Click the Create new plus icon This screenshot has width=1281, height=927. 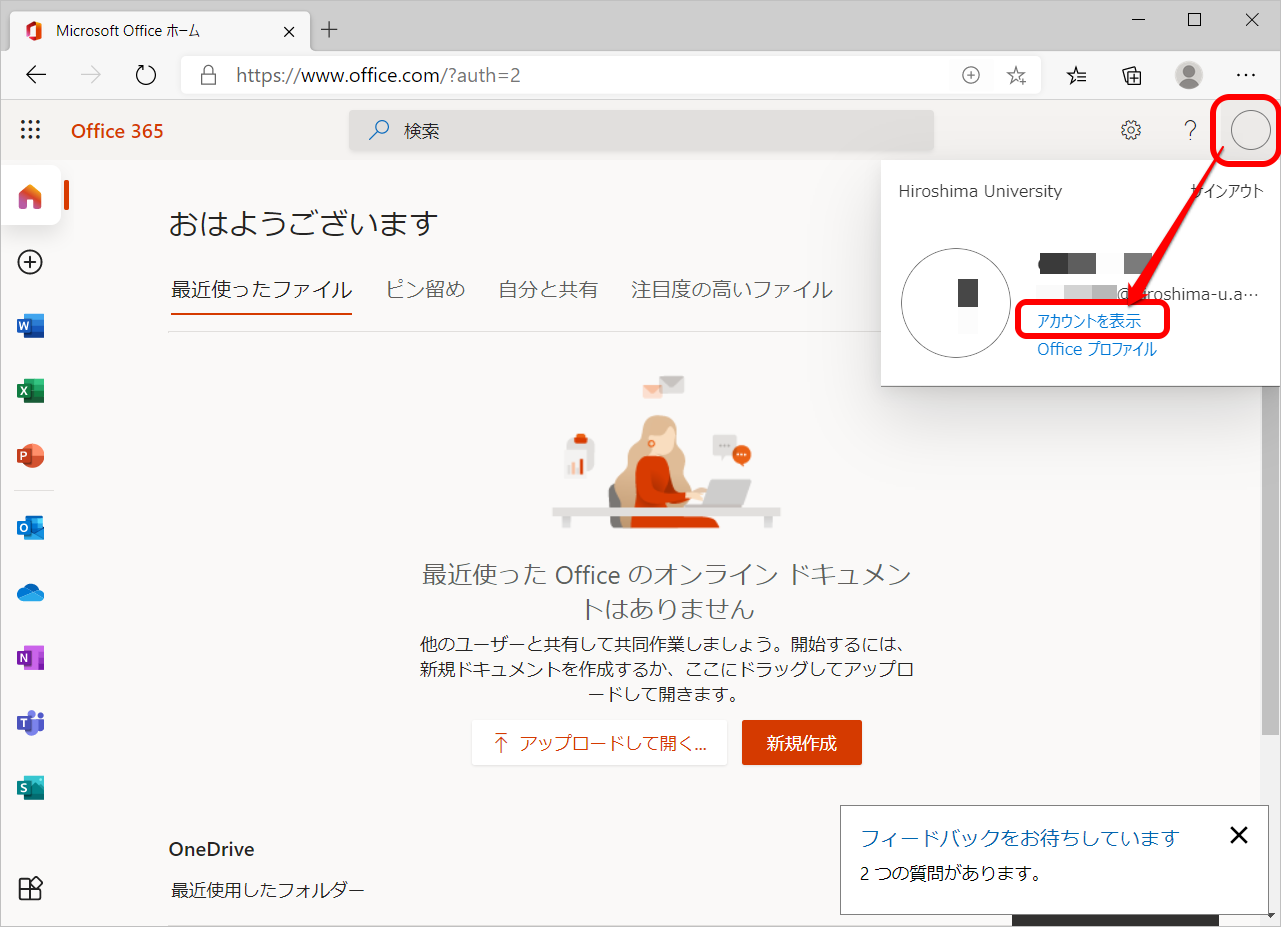coord(31,262)
